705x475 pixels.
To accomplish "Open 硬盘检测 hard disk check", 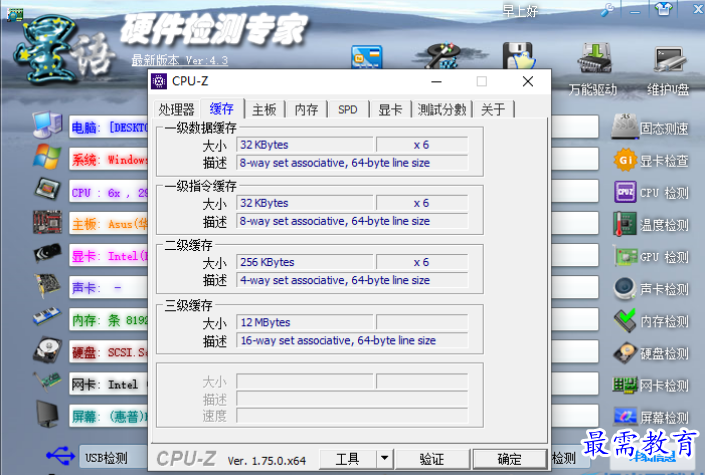I will pyautogui.click(x=651, y=353).
